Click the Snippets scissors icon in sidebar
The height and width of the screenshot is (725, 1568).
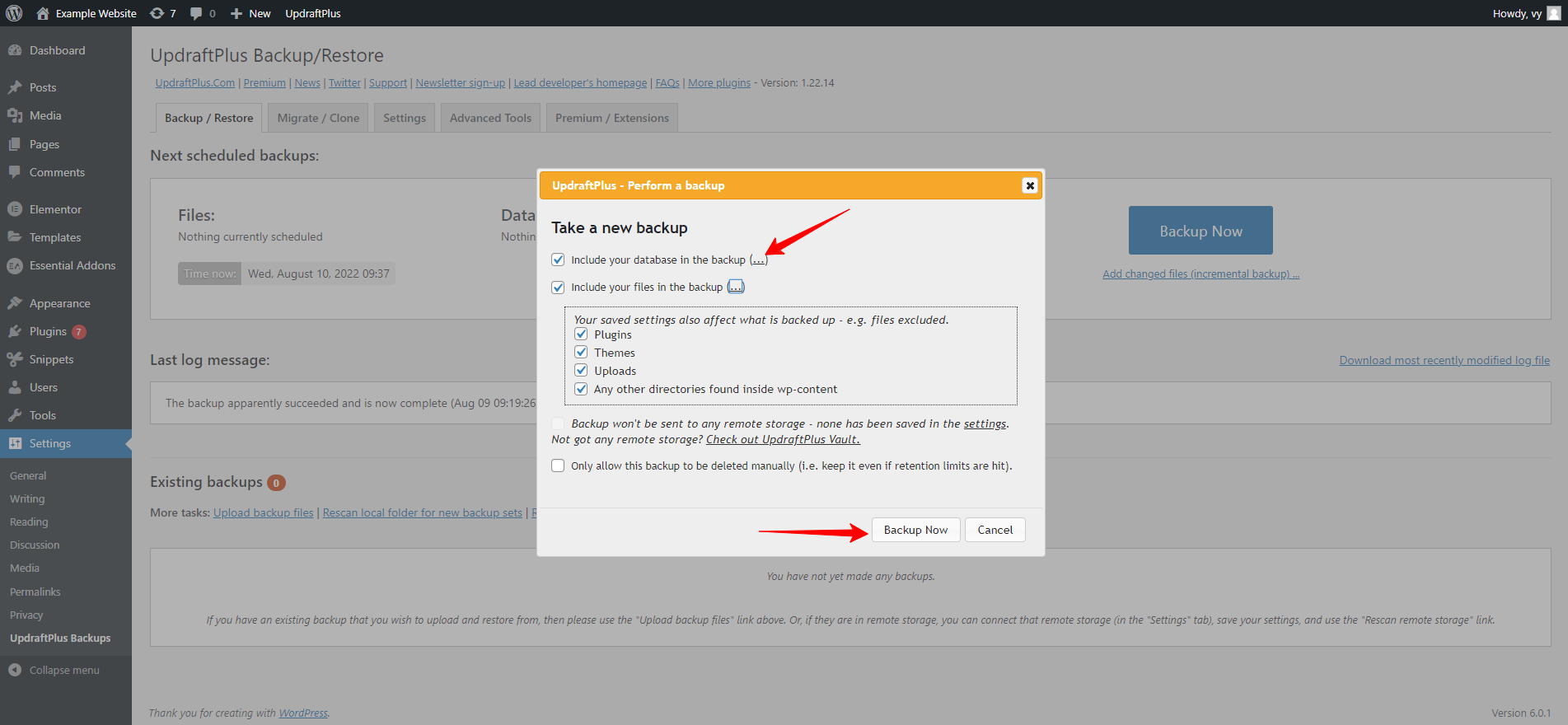[x=15, y=359]
